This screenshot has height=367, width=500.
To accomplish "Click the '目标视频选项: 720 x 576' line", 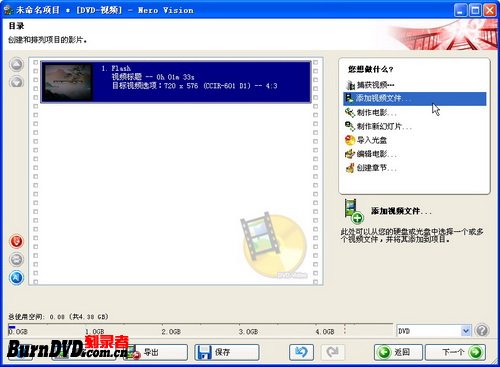I will tap(194, 86).
